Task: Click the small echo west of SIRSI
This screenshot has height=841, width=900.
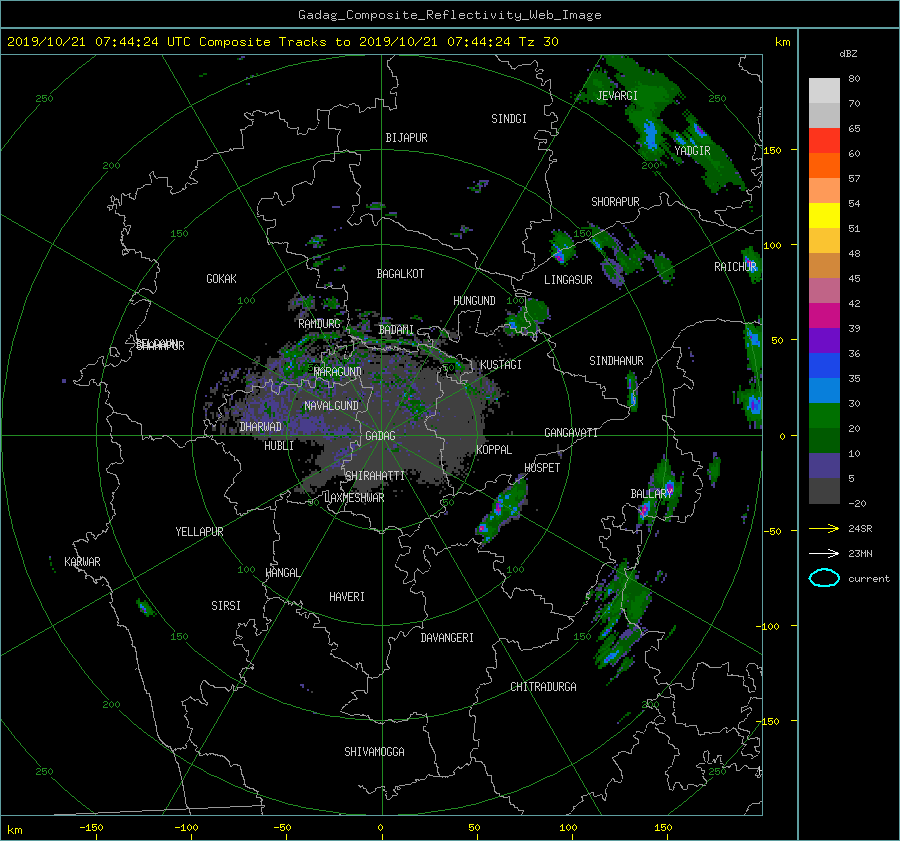Action: [x=144, y=607]
